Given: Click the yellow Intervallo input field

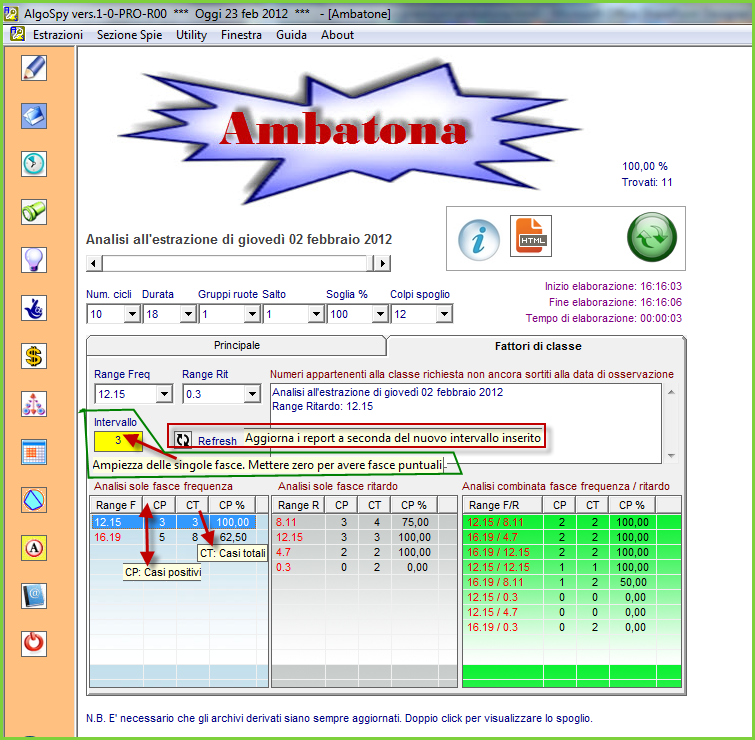Looking at the screenshot, I should click(x=117, y=441).
